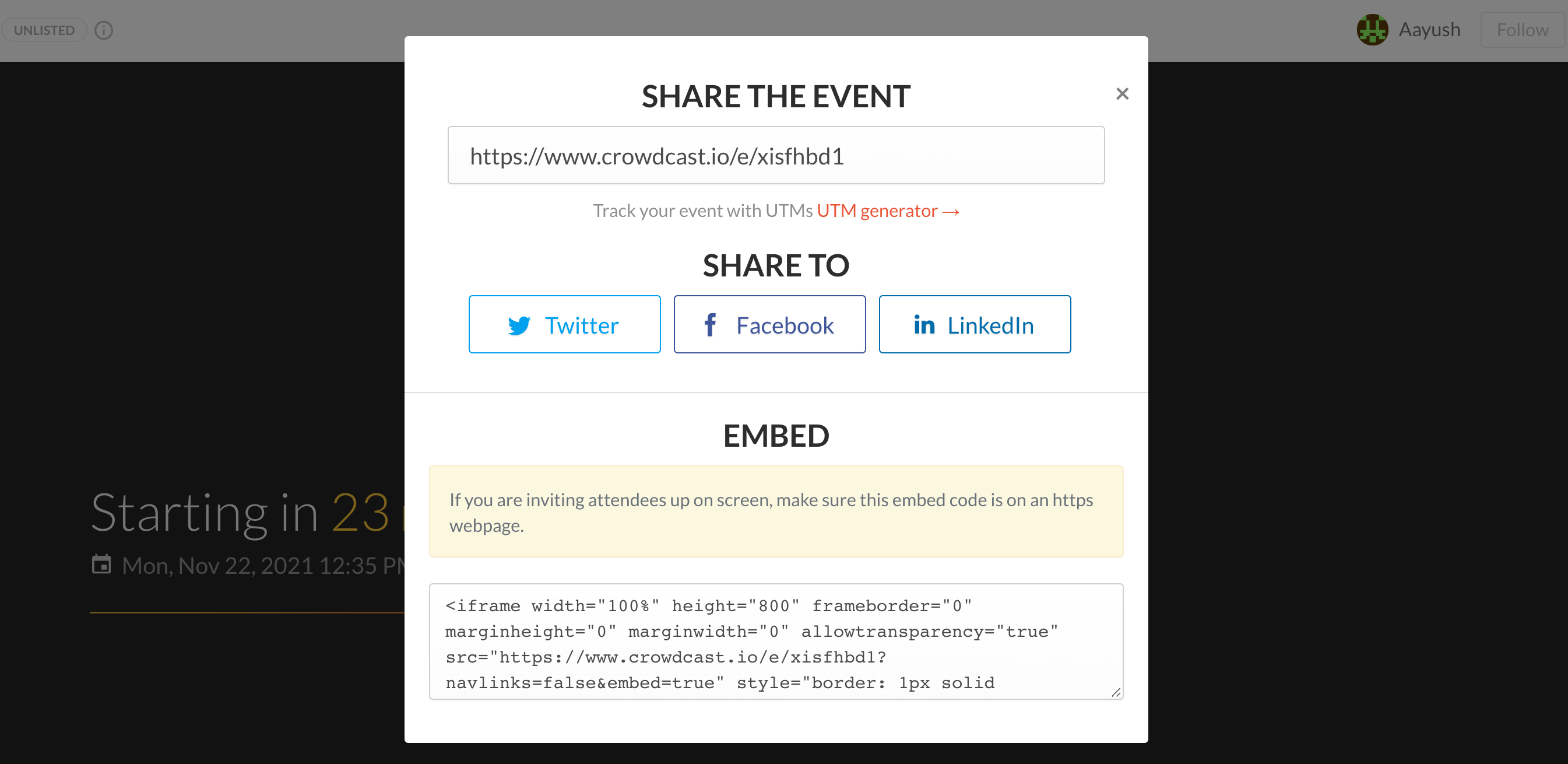1568x764 pixels.
Task: Click the UNLISTED badge
Action: pyautogui.click(x=44, y=30)
